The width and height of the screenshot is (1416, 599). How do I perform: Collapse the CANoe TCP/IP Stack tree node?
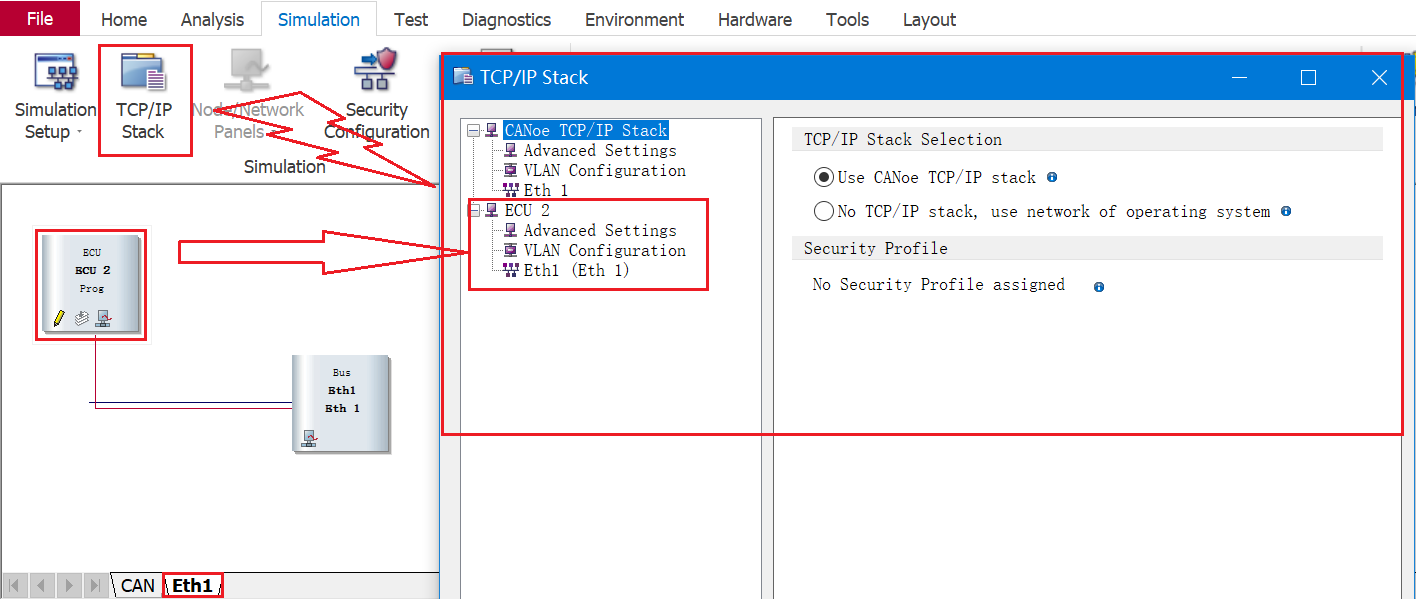click(474, 130)
